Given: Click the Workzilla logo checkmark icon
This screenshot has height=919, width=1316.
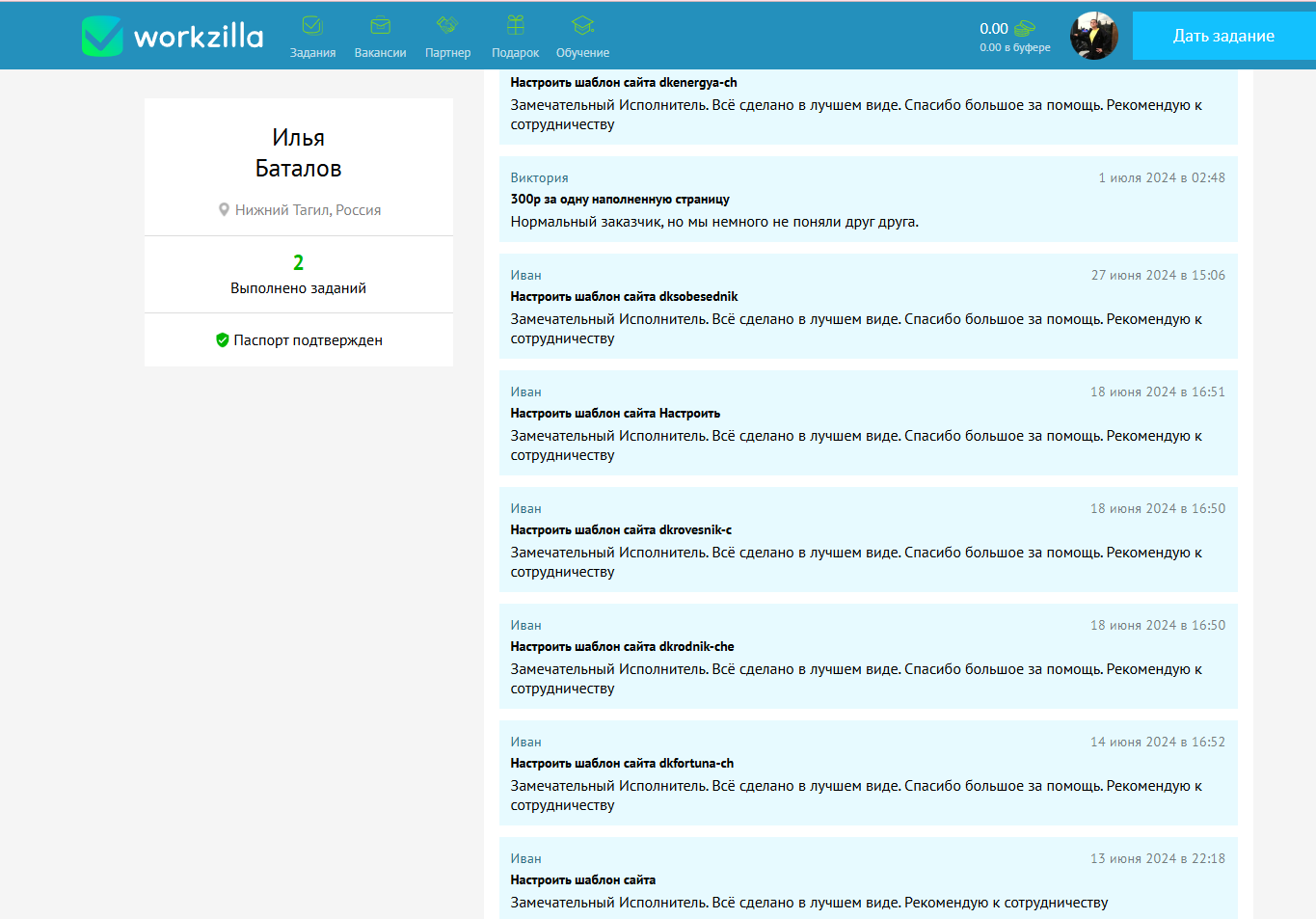Looking at the screenshot, I should tap(102, 37).
